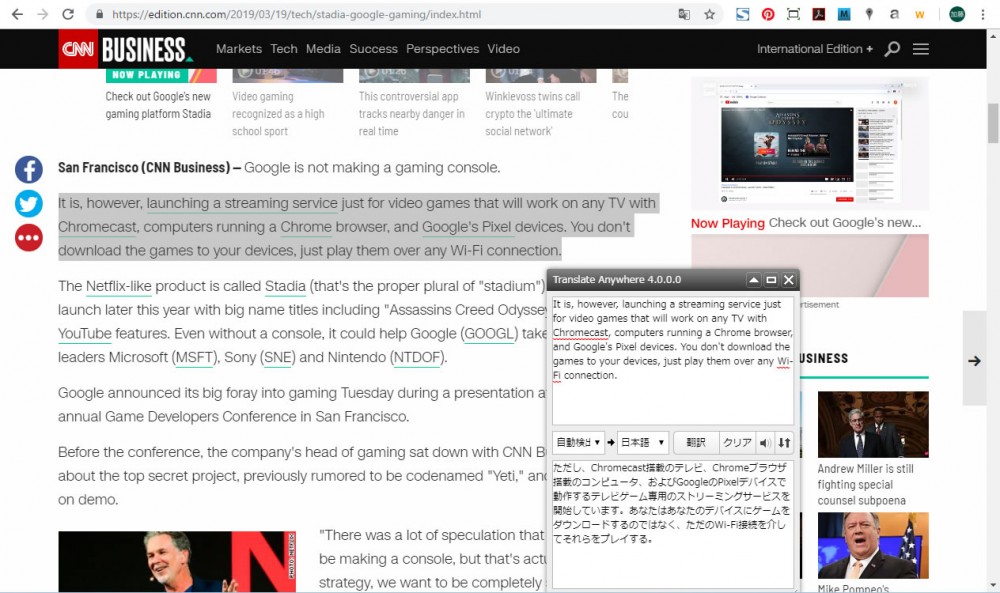The height and width of the screenshot is (593, 1000).
Task: Follow the Chrome link in article
Action: pyautogui.click(x=306, y=227)
